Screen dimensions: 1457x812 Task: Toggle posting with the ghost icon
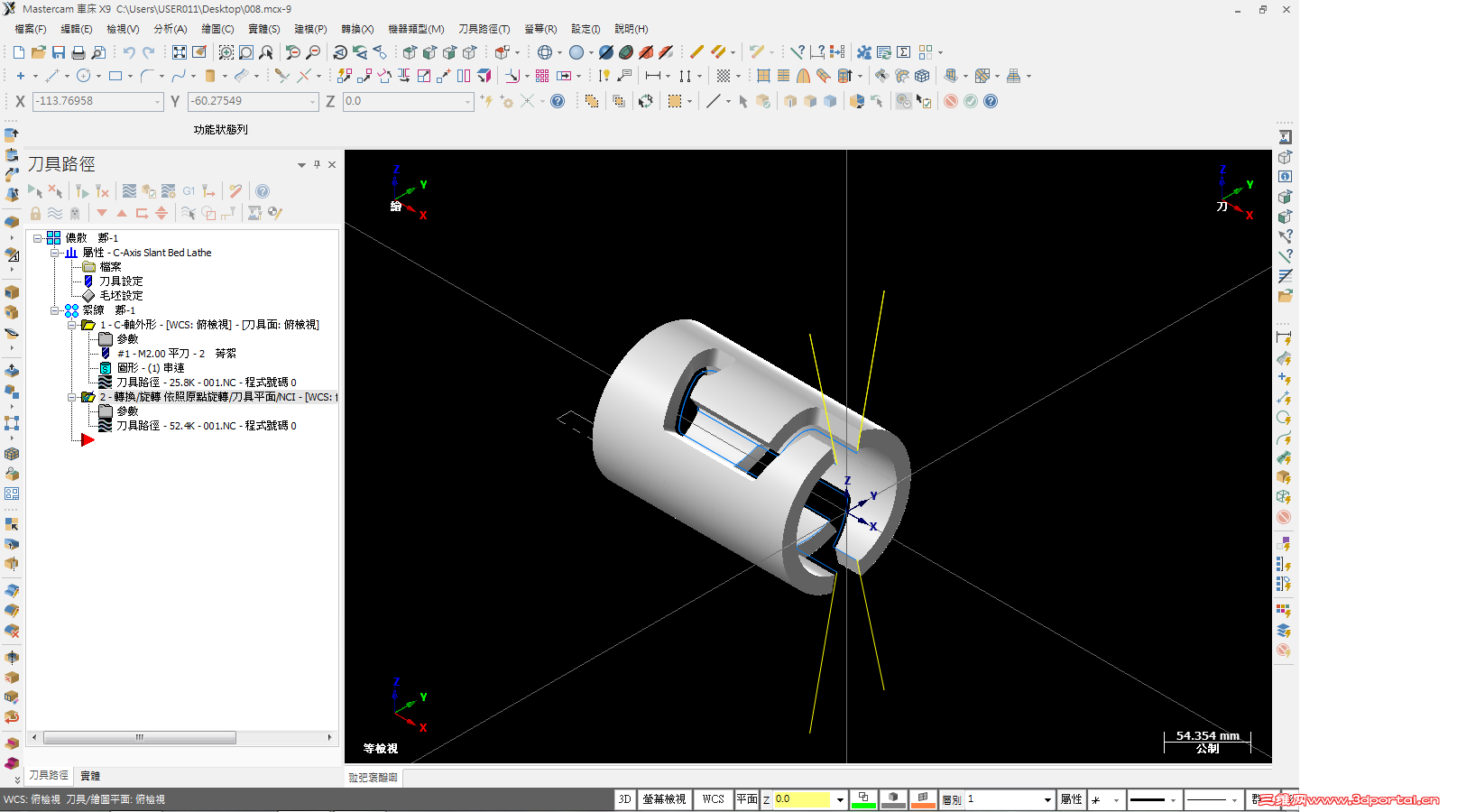tap(75, 213)
